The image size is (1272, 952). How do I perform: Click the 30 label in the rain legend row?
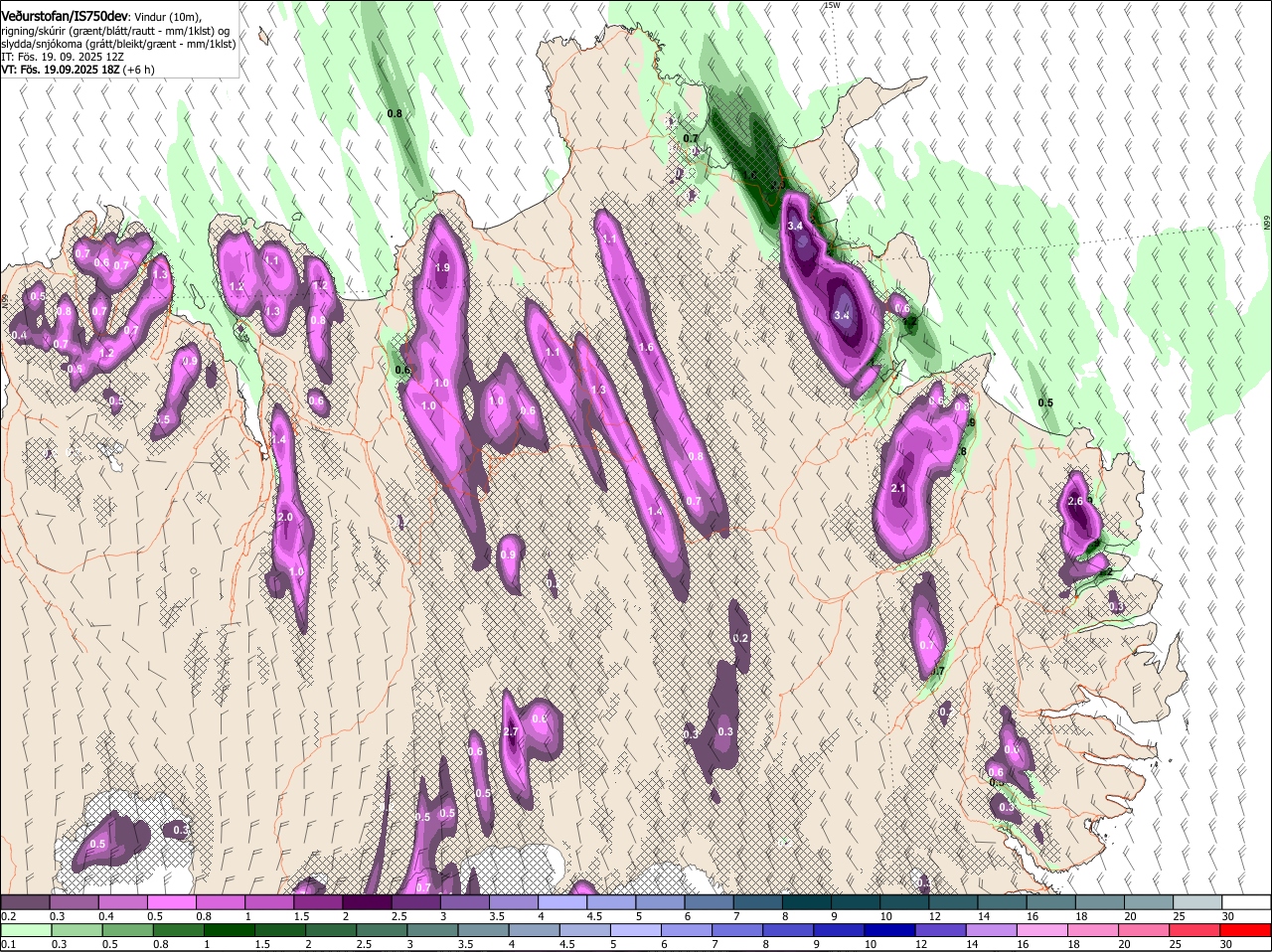tap(1225, 944)
